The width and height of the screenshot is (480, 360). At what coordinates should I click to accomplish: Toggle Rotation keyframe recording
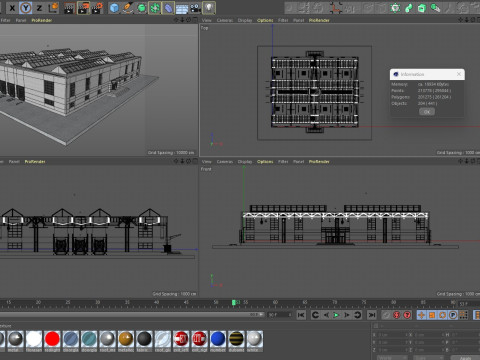[442, 315]
